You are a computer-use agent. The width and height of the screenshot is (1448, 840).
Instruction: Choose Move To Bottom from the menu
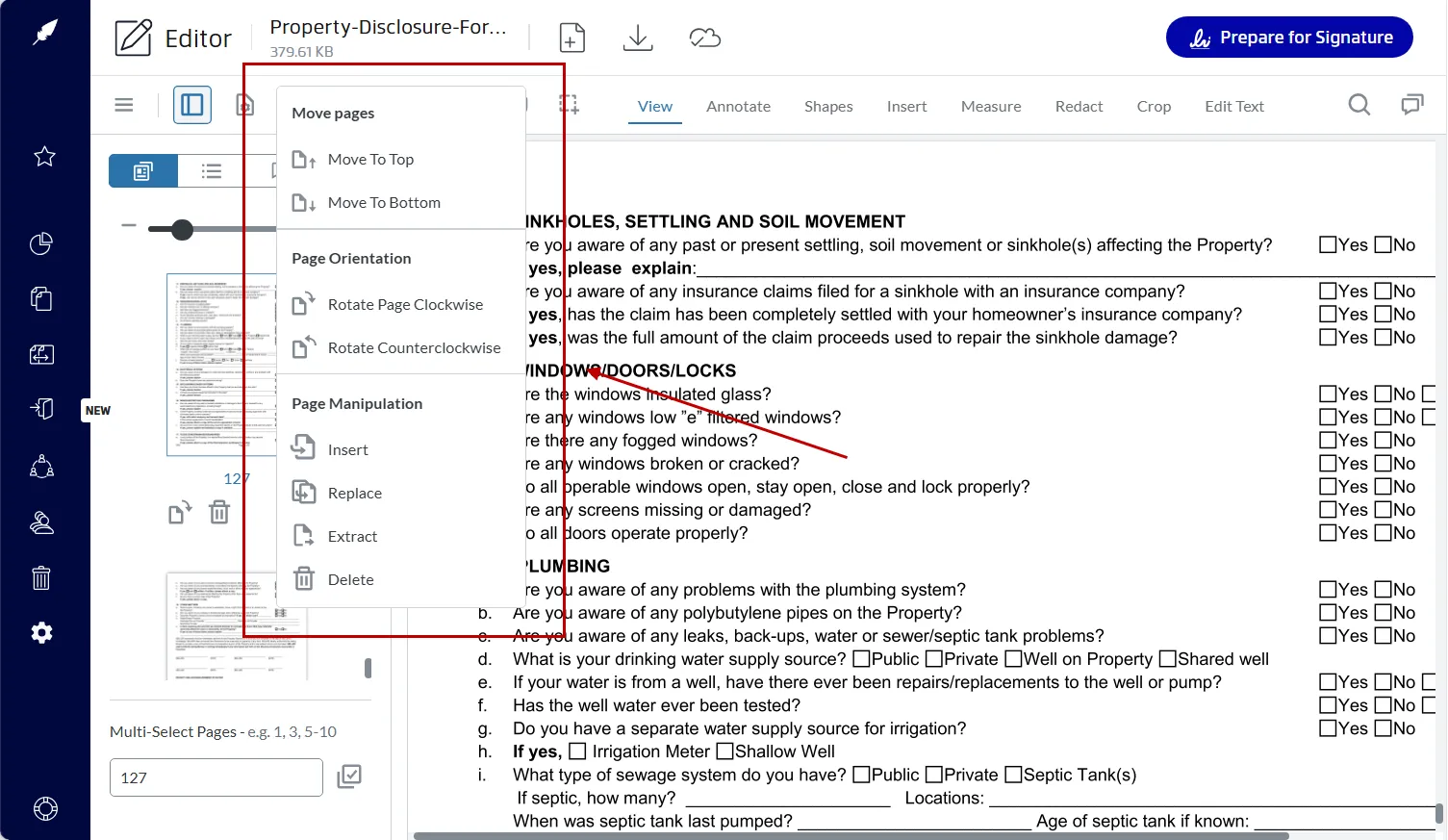[384, 203]
